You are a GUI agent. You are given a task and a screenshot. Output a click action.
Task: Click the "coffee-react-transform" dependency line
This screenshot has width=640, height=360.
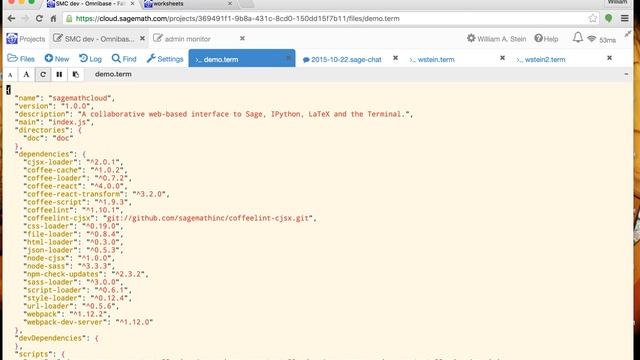point(96,194)
